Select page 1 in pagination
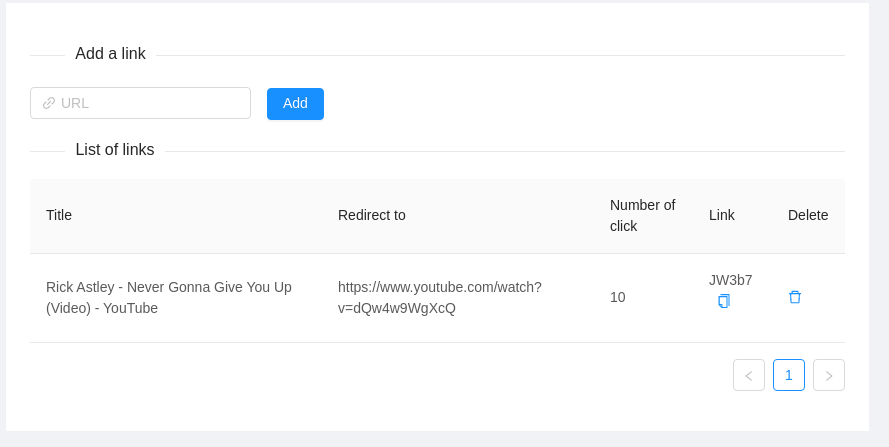Viewport: 889px width, 447px height. (789, 375)
